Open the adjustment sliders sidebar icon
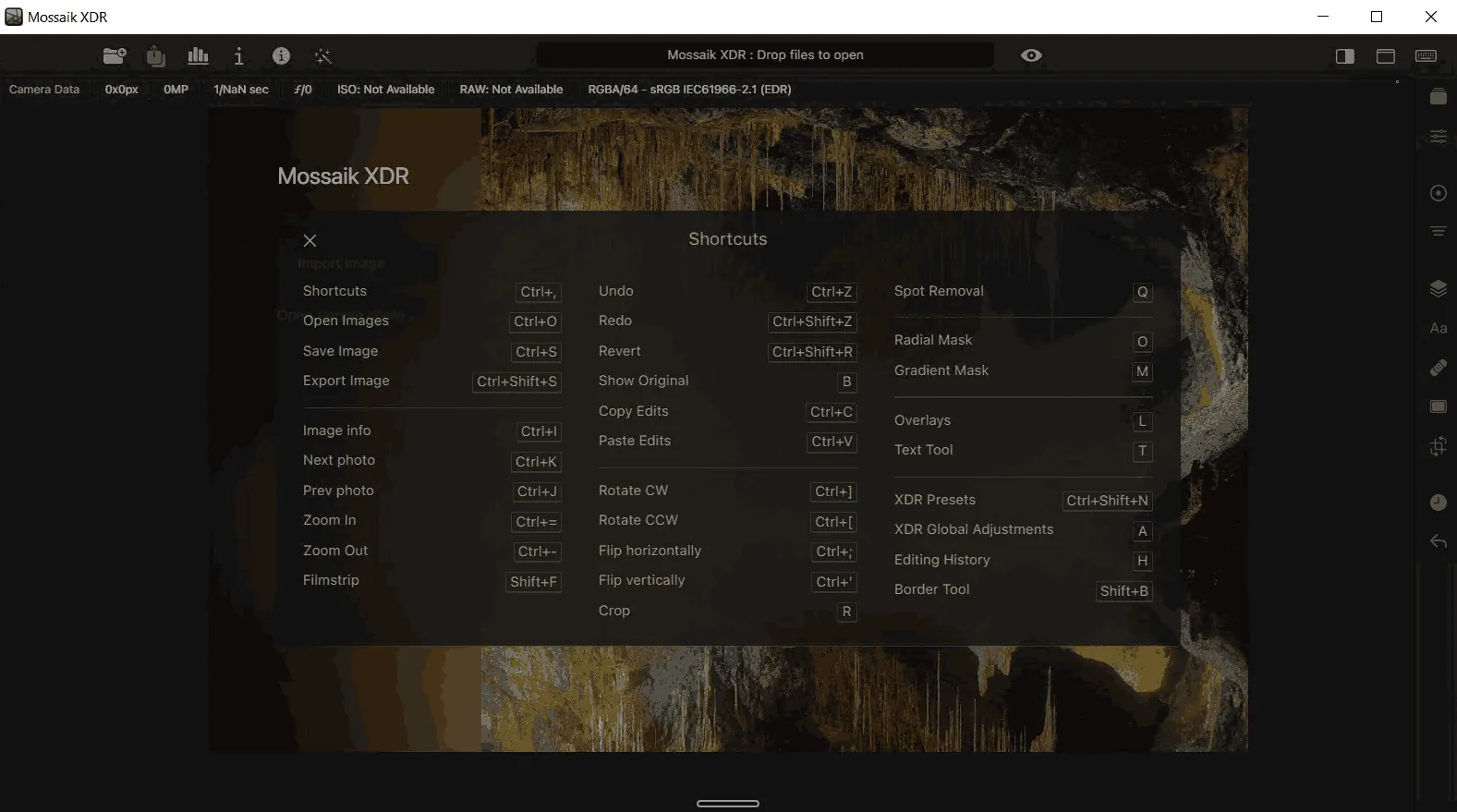 [1439, 137]
